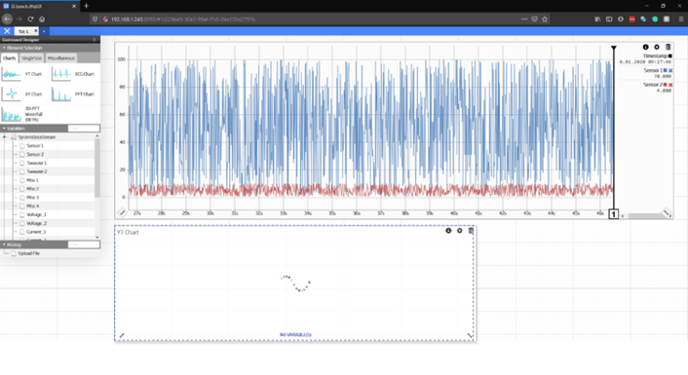
Task: Click the cursor 1 timeline marker
Action: coord(613,214)
